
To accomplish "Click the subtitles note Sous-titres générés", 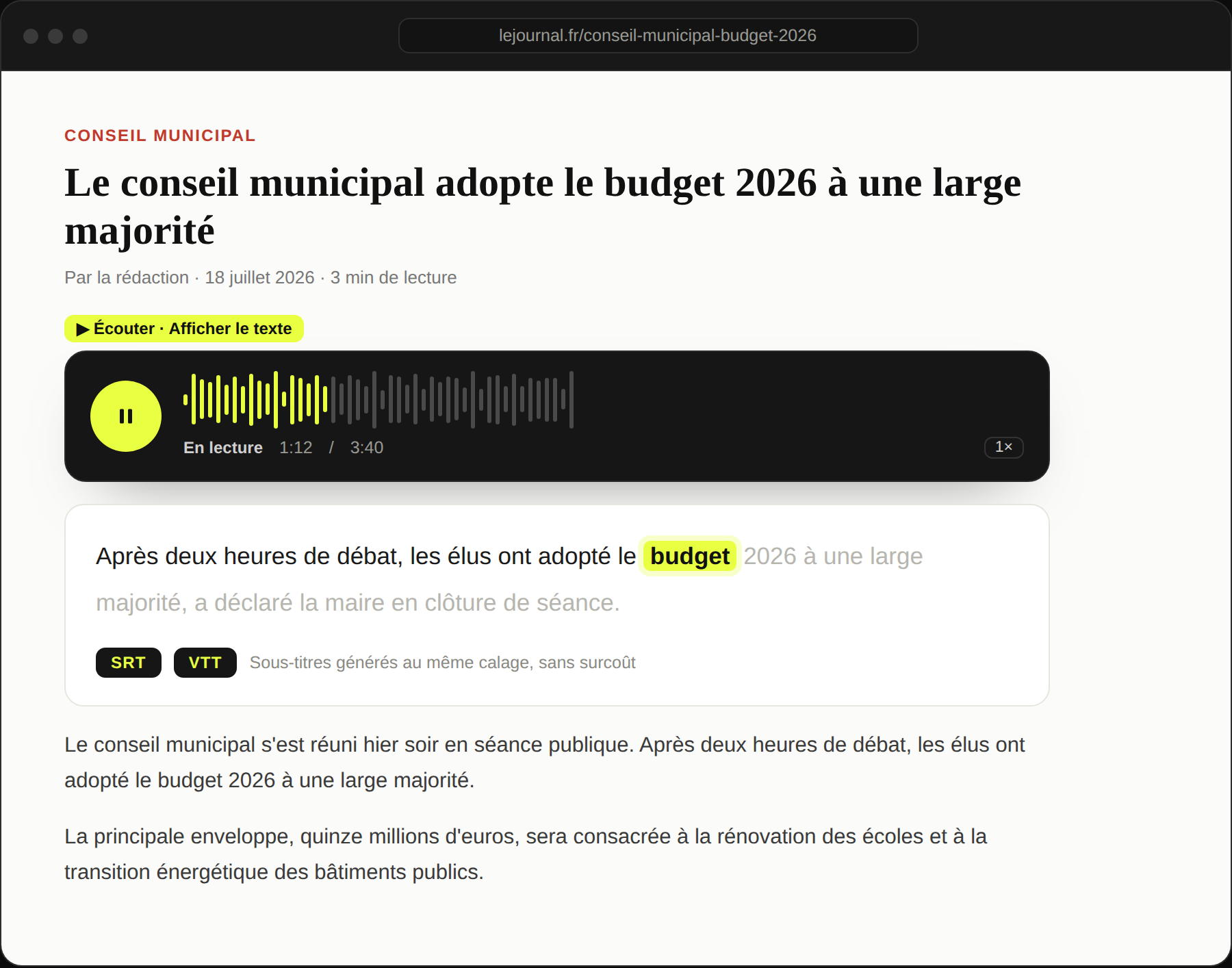I will pyautogui.click(x=443, y=663).
